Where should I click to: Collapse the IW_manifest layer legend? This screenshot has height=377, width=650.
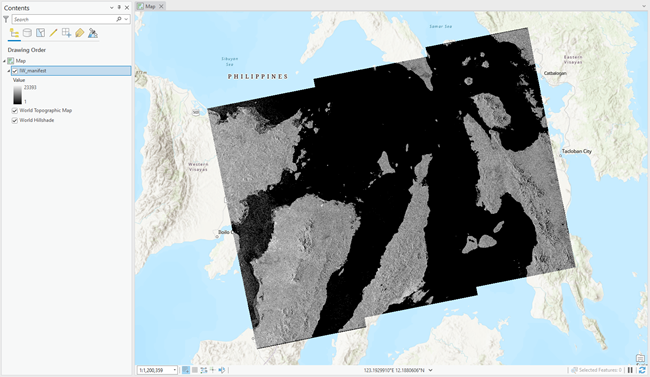click(x=9, y=71)
